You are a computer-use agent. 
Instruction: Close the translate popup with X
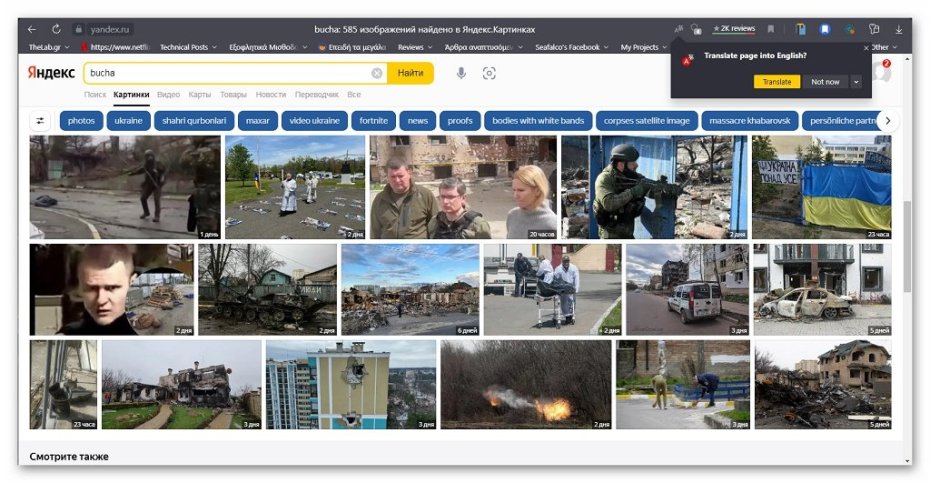click(x=866, y=47)
